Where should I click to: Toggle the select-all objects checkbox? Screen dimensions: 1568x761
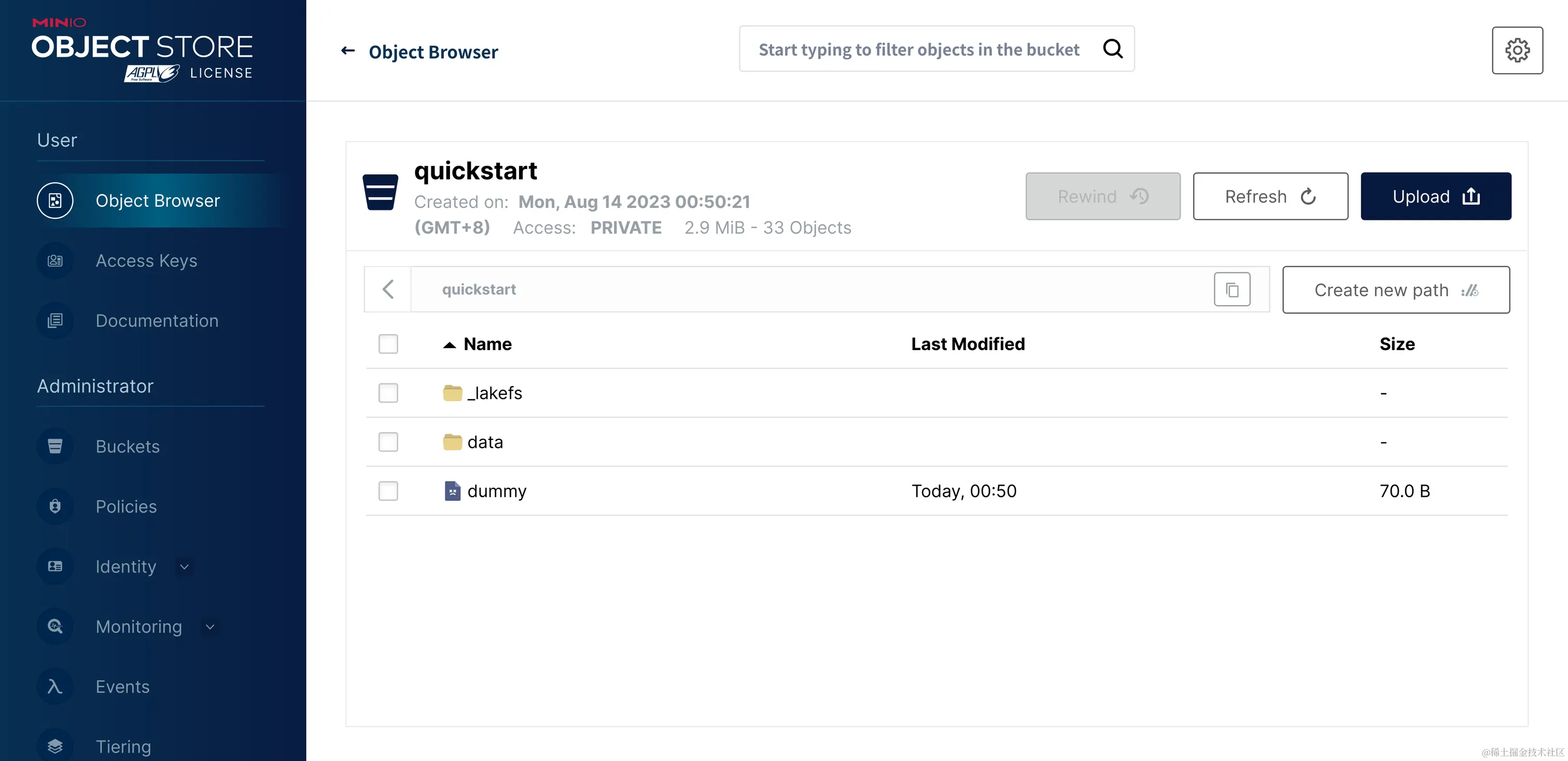click(388, 344)
